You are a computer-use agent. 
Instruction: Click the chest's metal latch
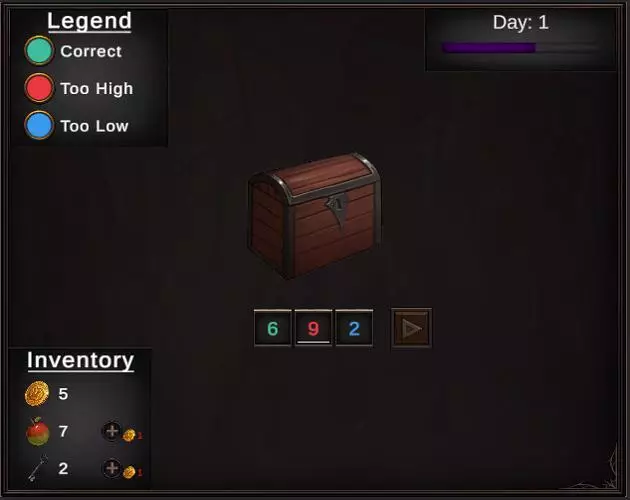[337, 210]
